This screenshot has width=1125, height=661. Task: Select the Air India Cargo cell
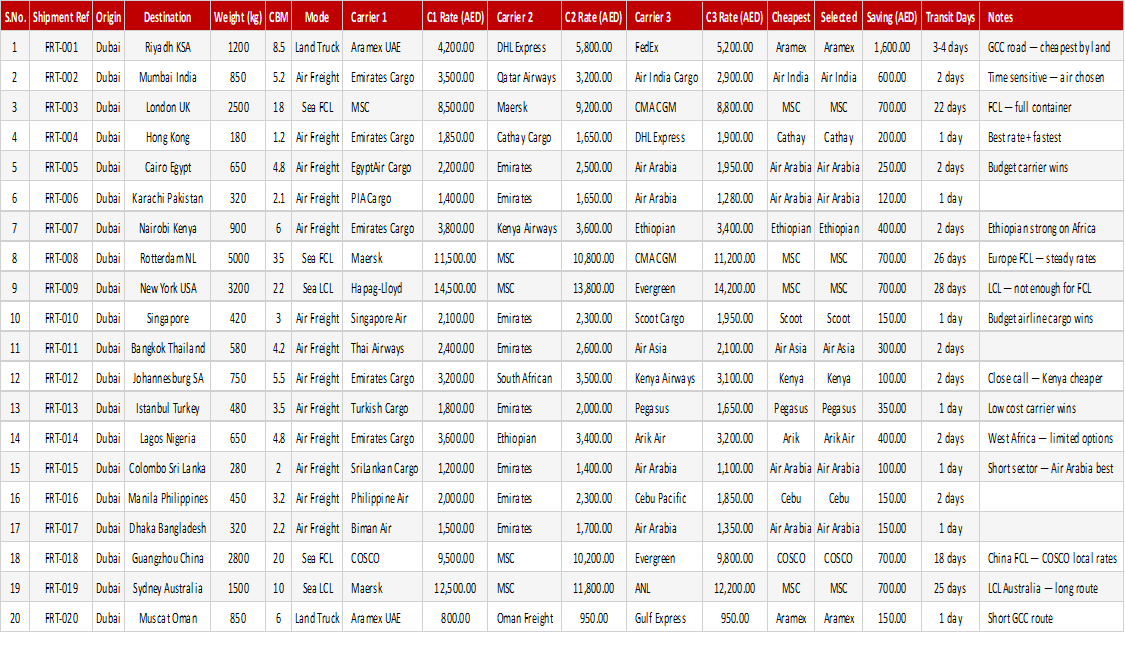[x=664, y=78]
